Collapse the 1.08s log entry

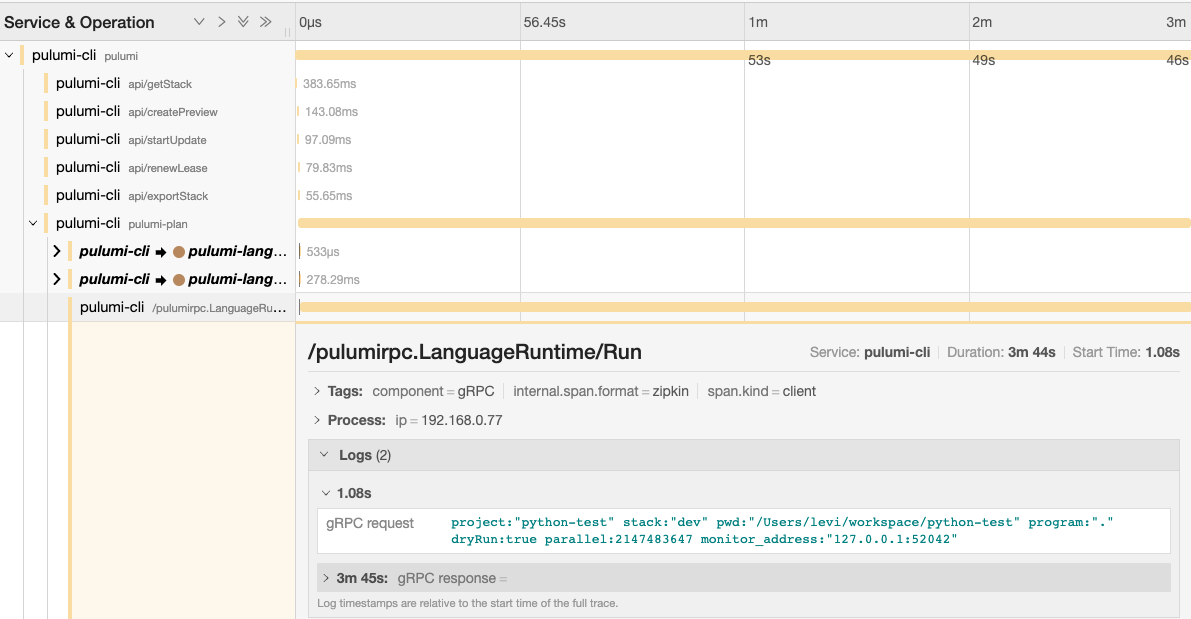pos(325,492)
